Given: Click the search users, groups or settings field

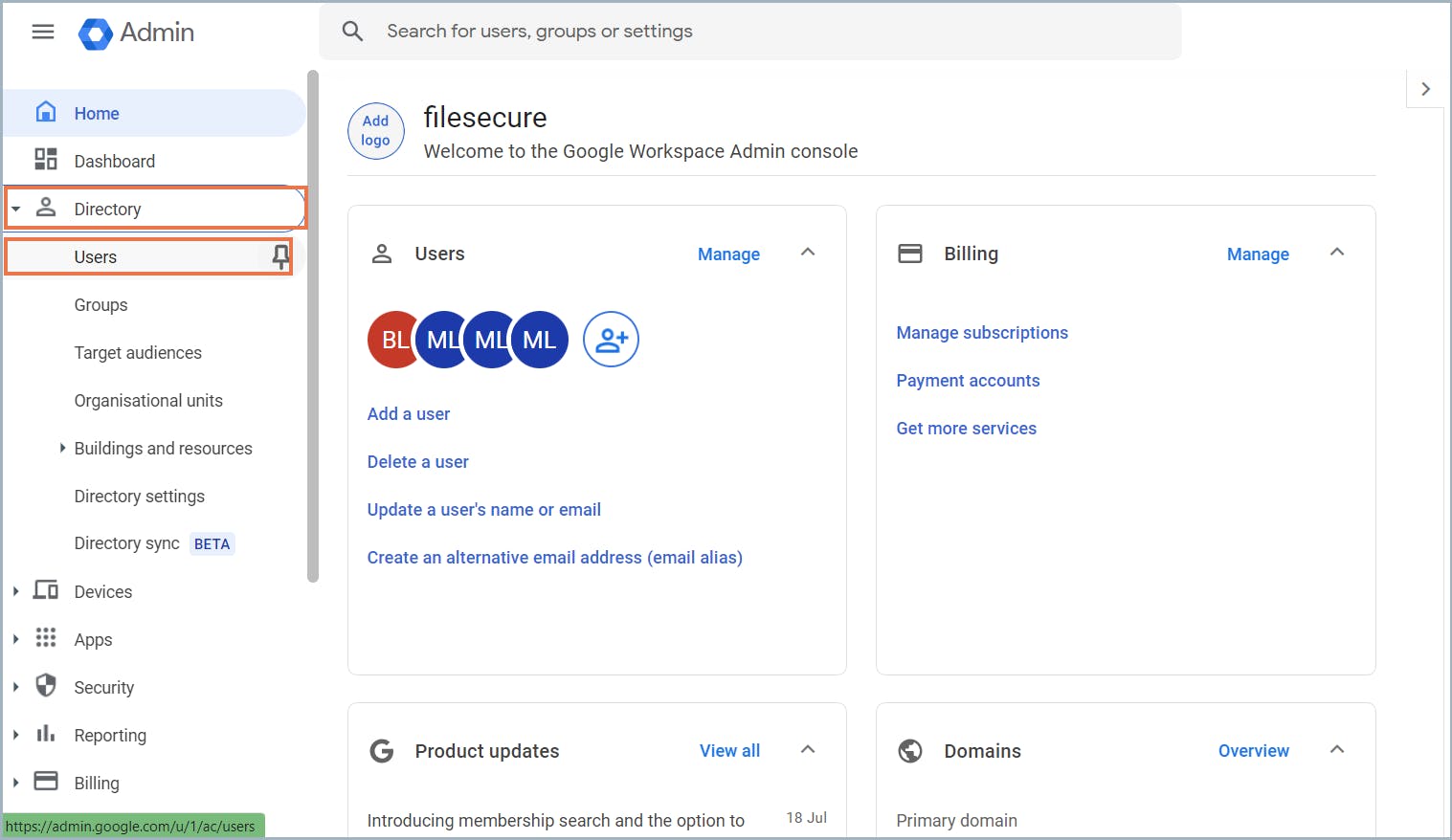Looking at the screenshot, I should [750, 32].
